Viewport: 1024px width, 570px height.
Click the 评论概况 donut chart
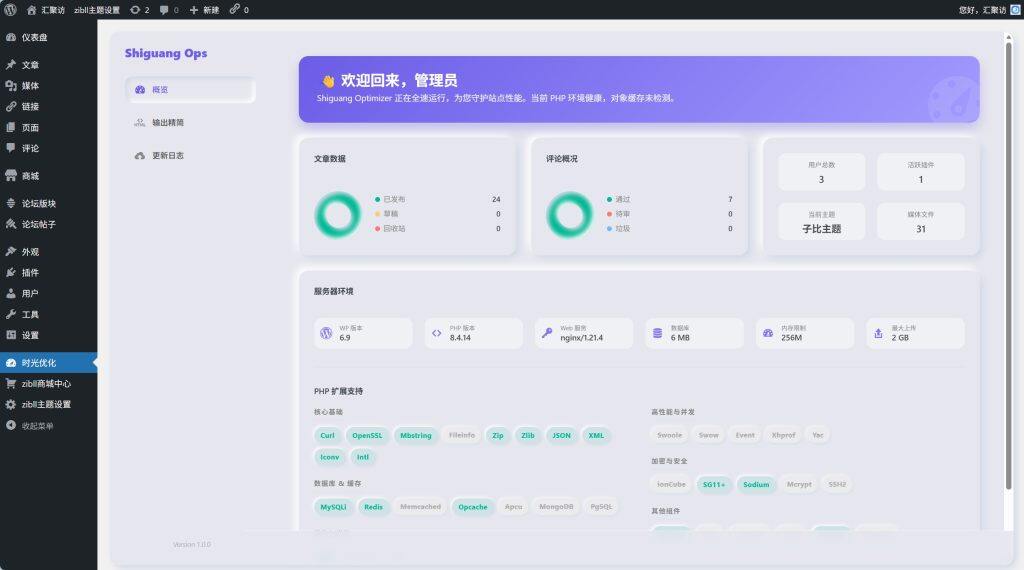pos(569,214)
